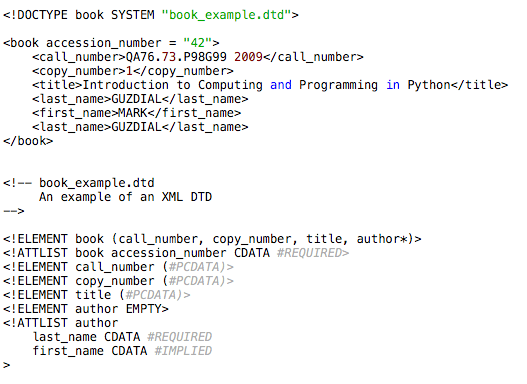527x384 pixels.
Task: Click the blue 'and' keyword in title
Action: 281,85
